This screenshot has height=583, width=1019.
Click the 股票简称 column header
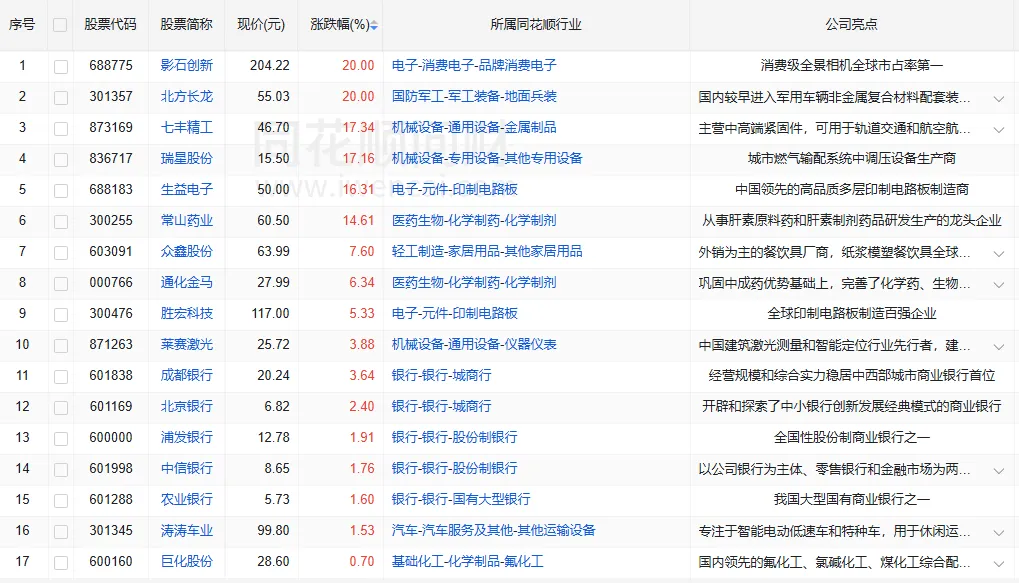187,25
